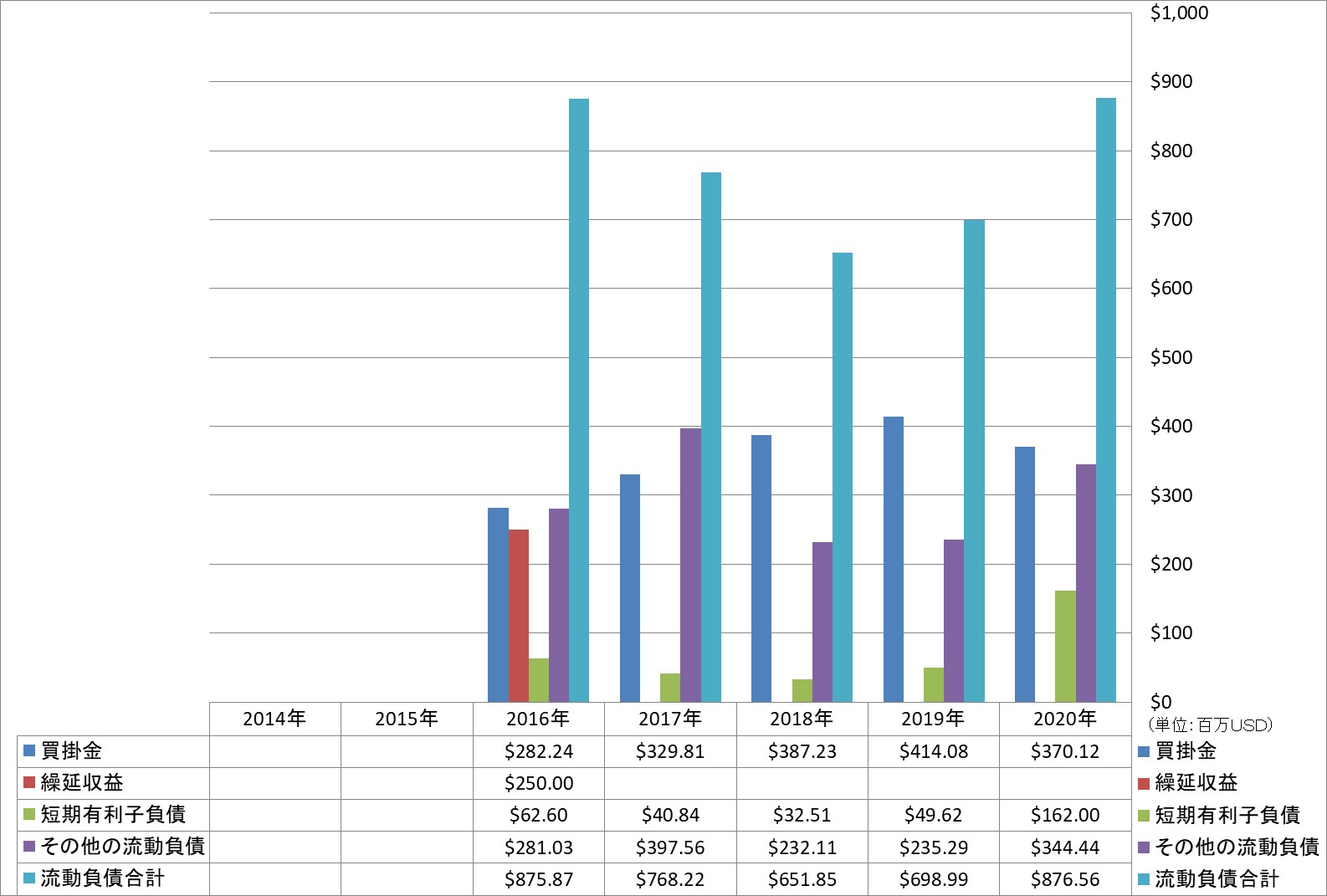Click the right-side legend swatch for その他の流動負債
This screenshot has height=896, width=1327.
click(1144, 847)
